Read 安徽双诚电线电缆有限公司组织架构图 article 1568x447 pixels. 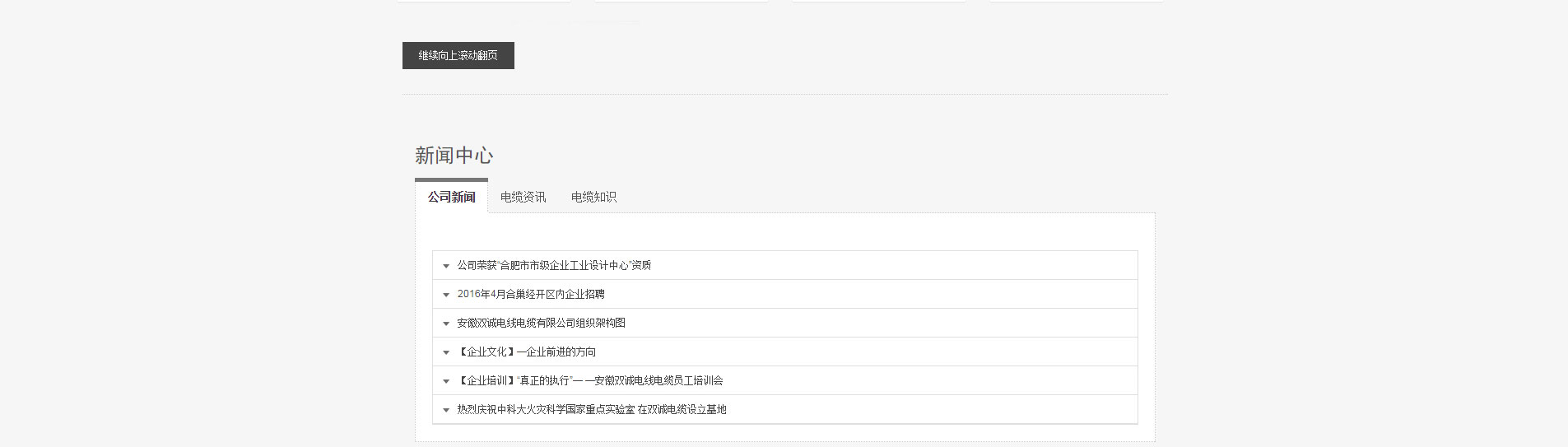point(541,323)
